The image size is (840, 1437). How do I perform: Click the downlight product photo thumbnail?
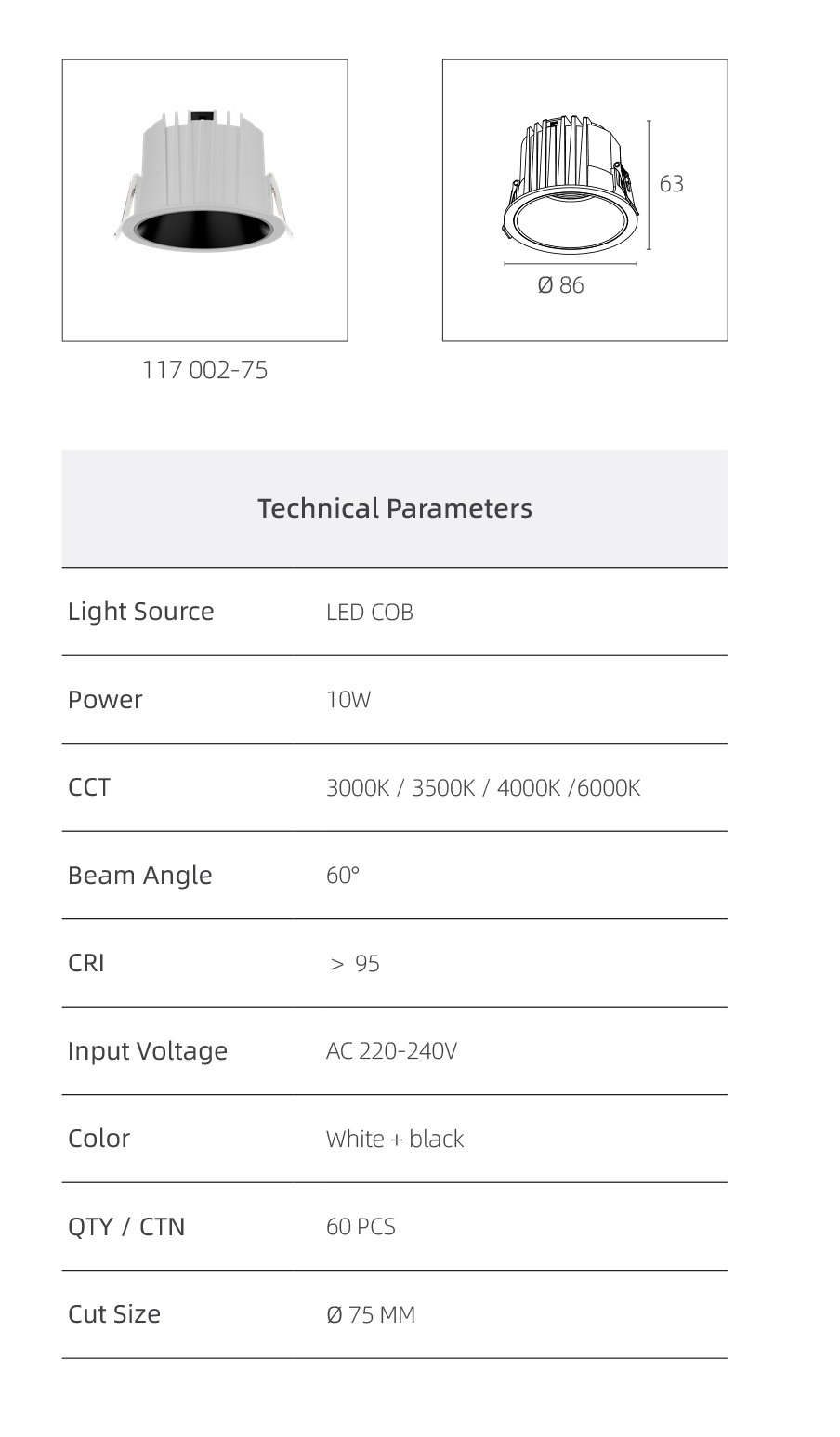204,201
